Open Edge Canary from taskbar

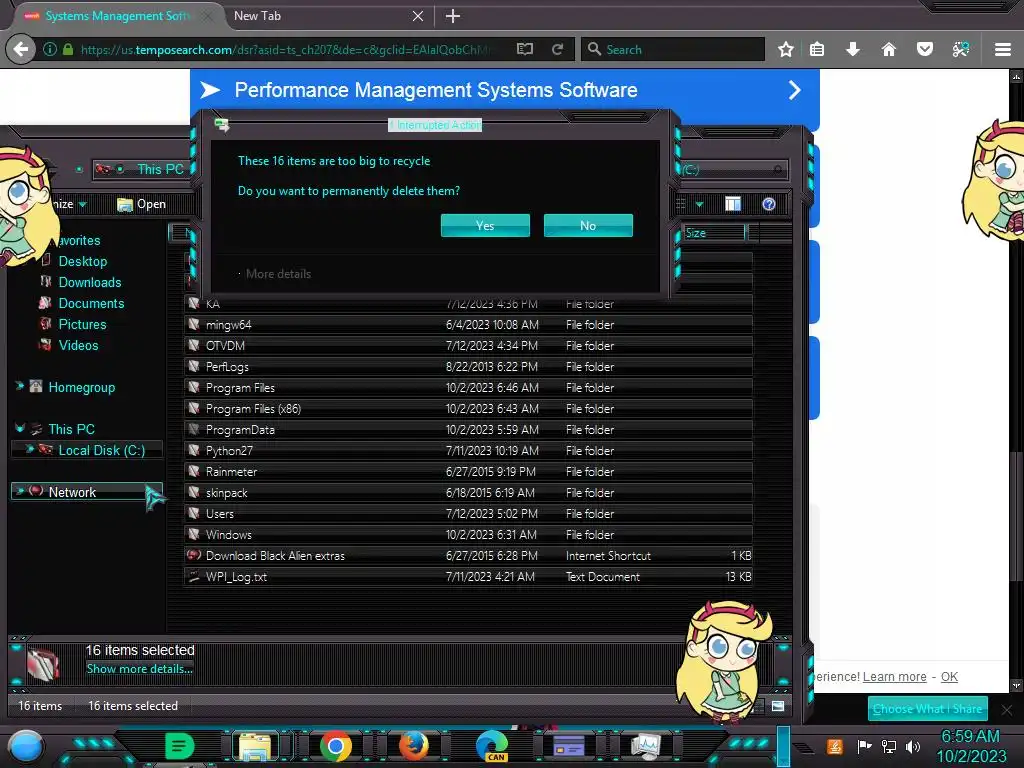tap(492, 746)
